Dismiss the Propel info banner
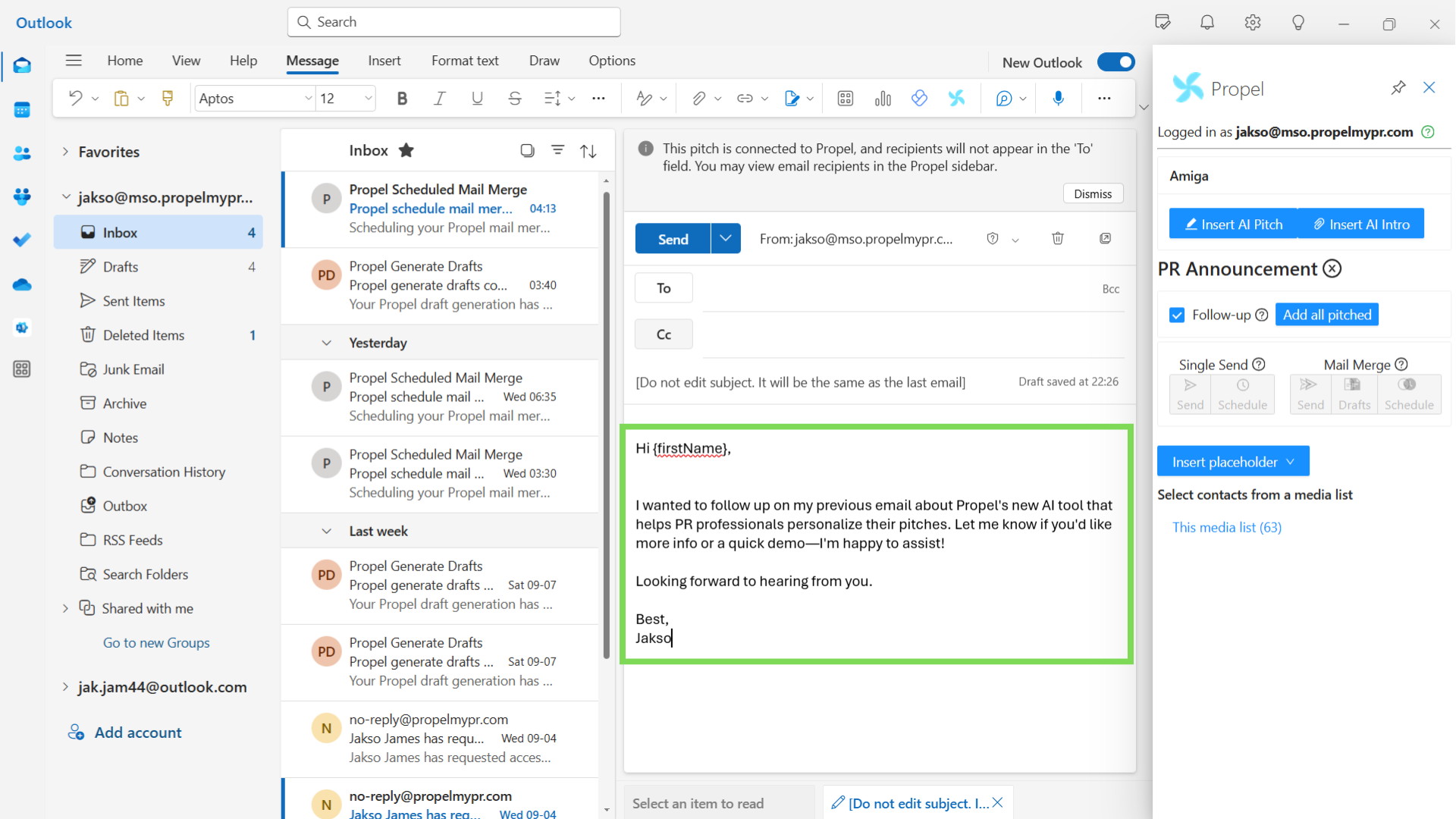1456x819 pixels. click(x=1093, y=193)
